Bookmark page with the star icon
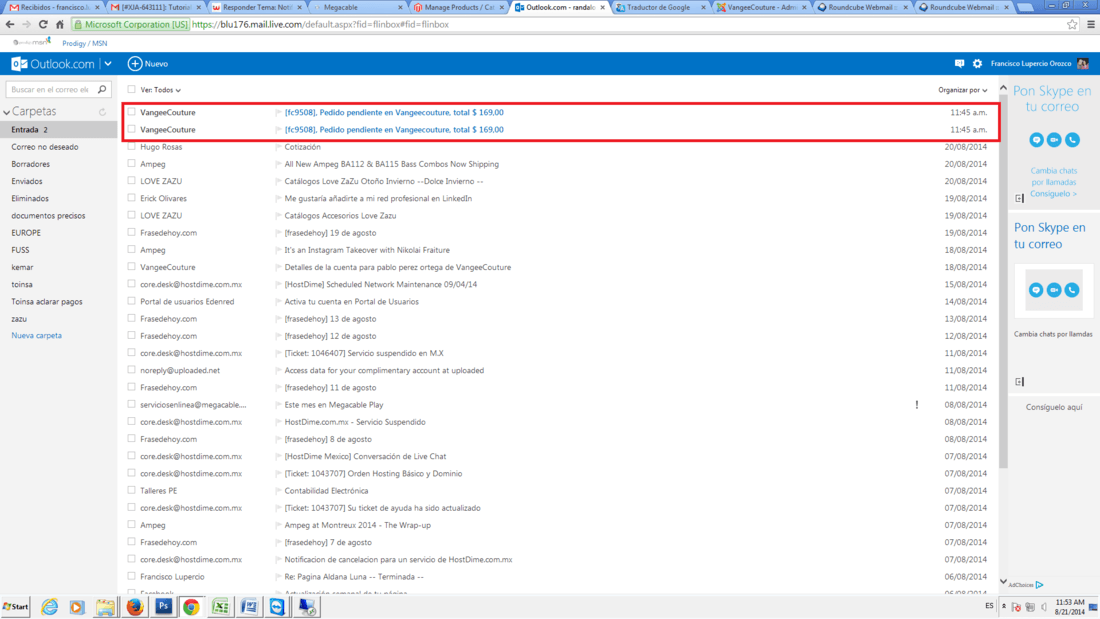The width and height of the screenshot is (1100, 619). pyautogui.click(x=1072, y=25)
